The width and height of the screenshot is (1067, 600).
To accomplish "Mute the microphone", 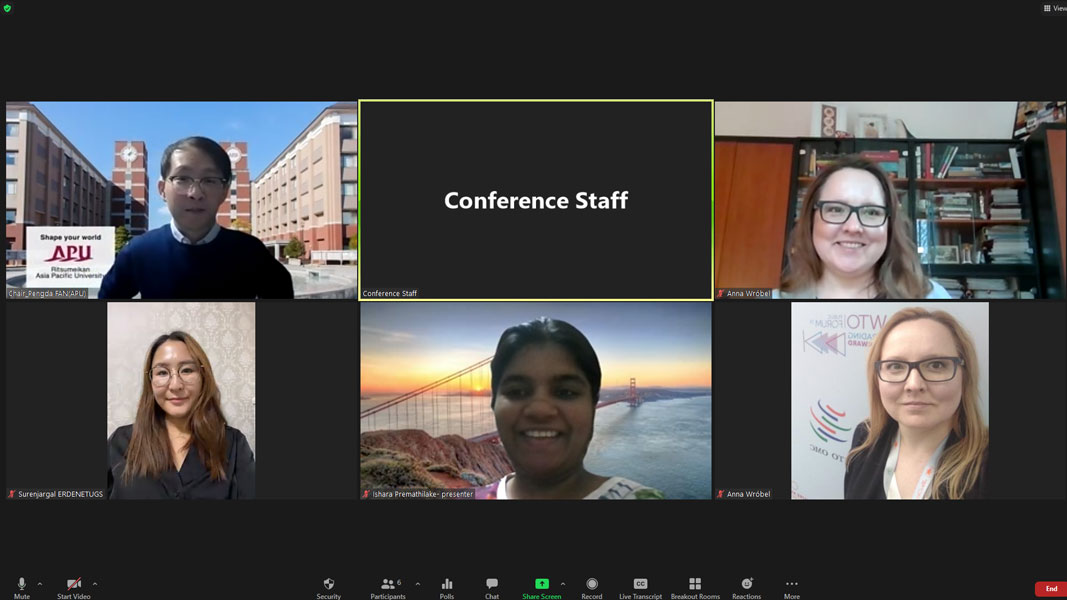I will 22,585.
